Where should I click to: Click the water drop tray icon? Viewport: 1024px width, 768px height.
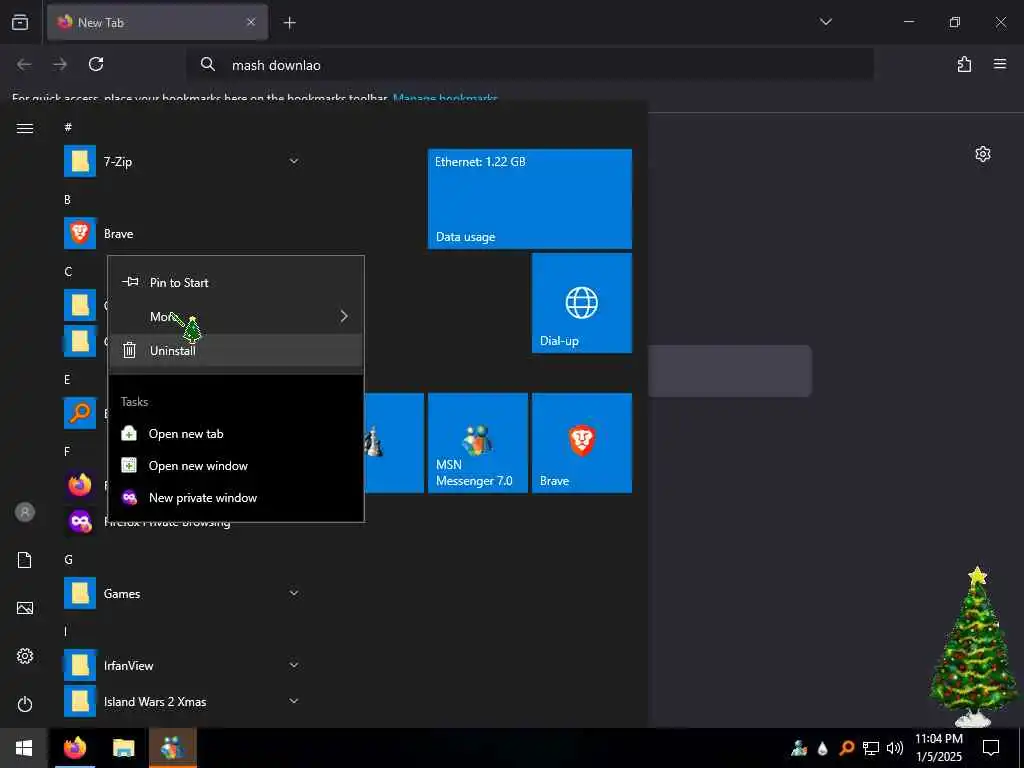[823, 748]
